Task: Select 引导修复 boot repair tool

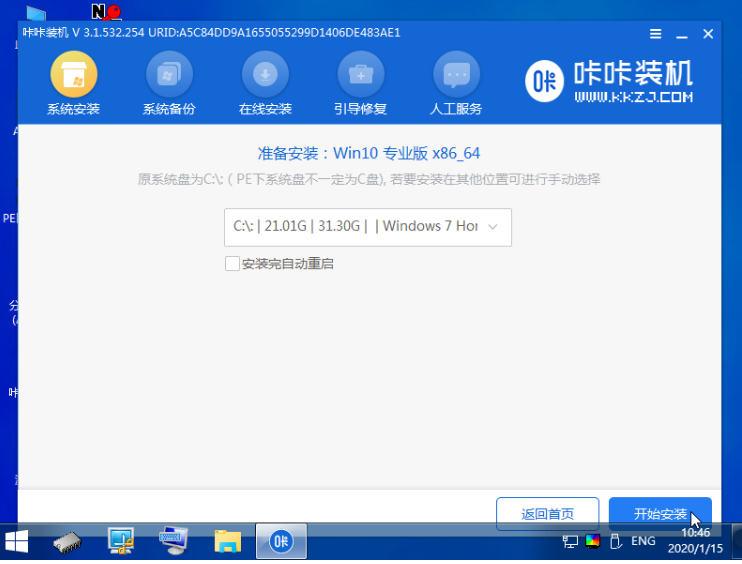Action: 360,84
